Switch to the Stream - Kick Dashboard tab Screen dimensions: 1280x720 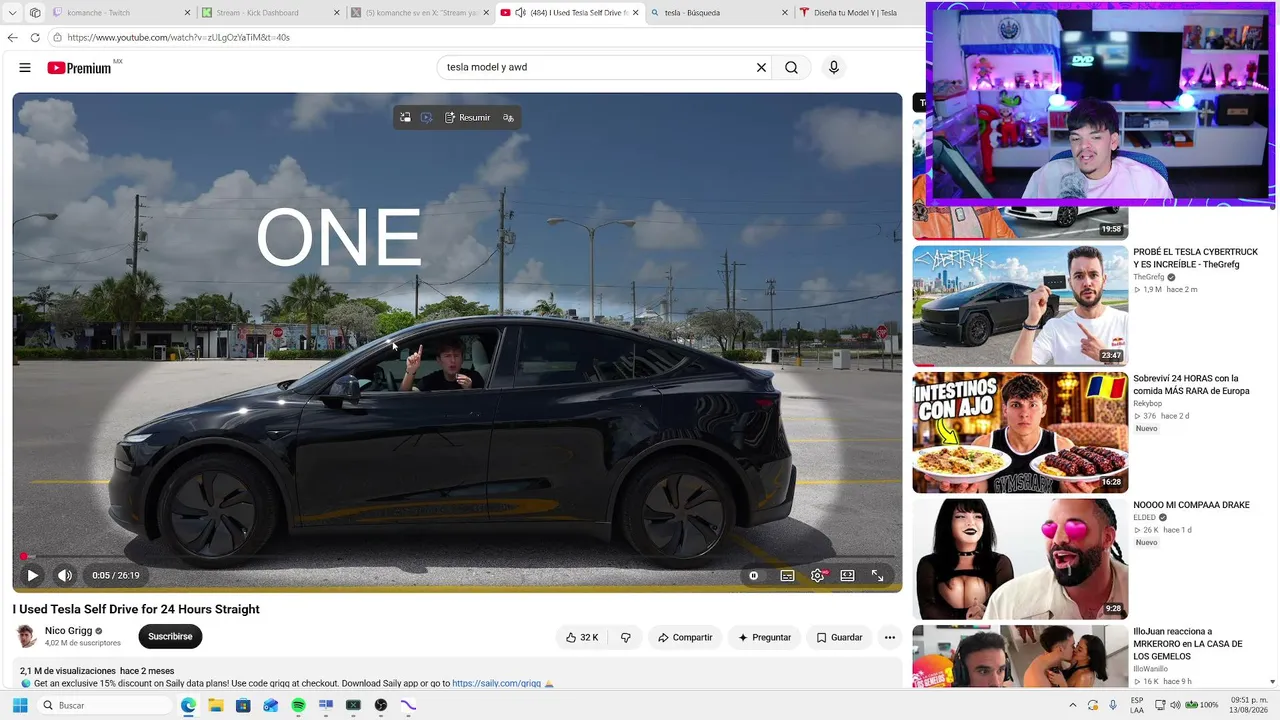(272, 13)
